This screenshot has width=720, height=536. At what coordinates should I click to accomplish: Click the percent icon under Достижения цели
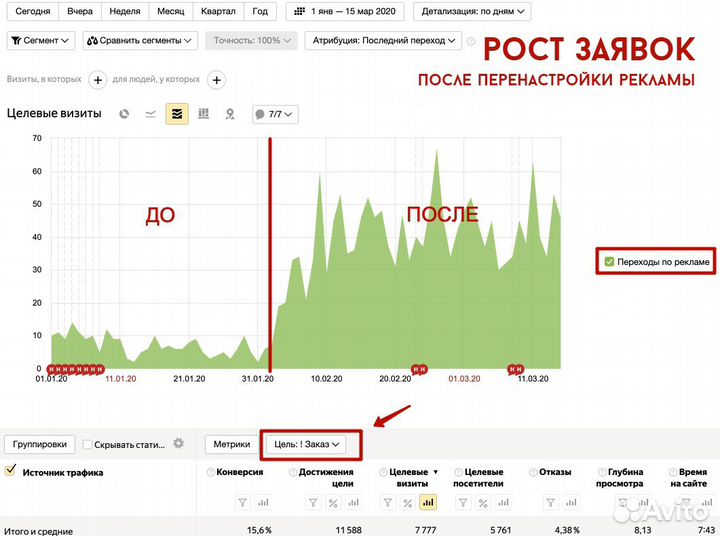333,503
